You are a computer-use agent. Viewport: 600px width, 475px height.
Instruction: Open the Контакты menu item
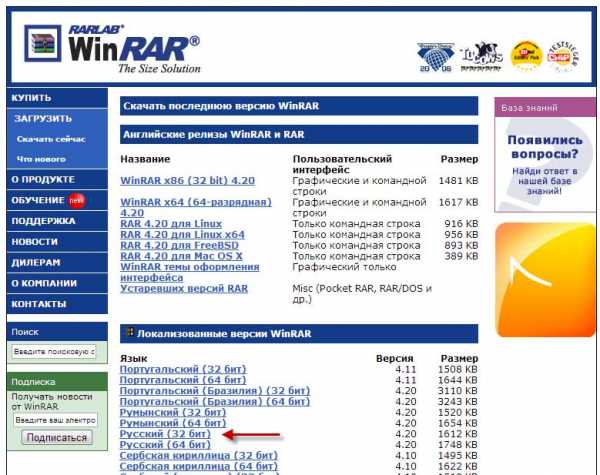coord(57,304)
